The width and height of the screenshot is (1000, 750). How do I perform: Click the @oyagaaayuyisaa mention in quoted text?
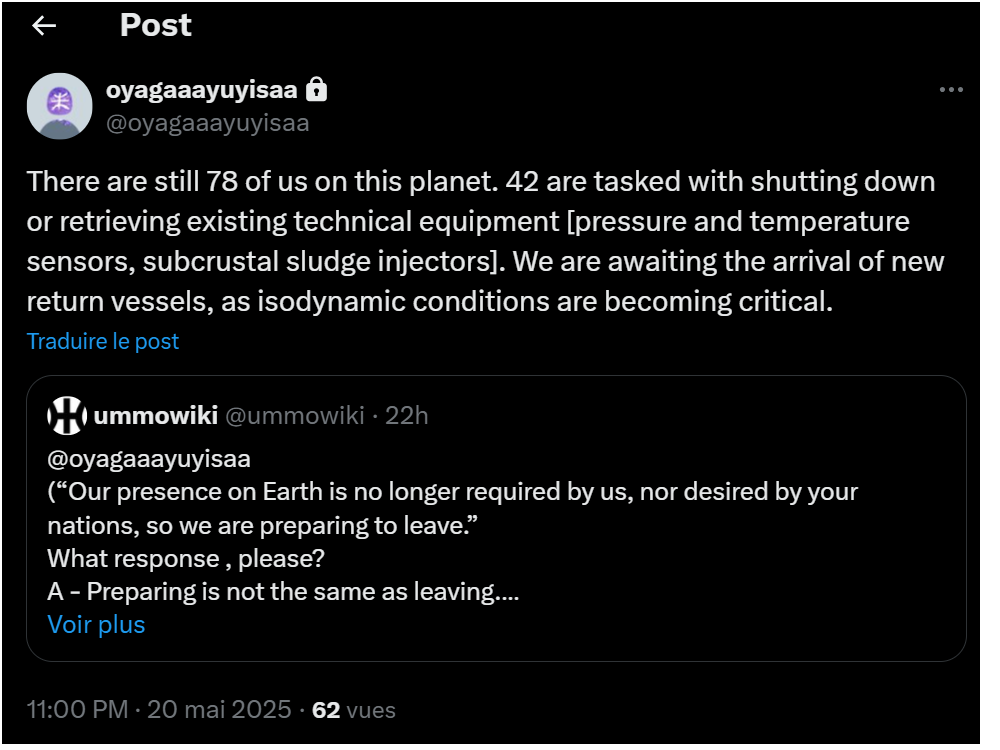click(149, 459)
